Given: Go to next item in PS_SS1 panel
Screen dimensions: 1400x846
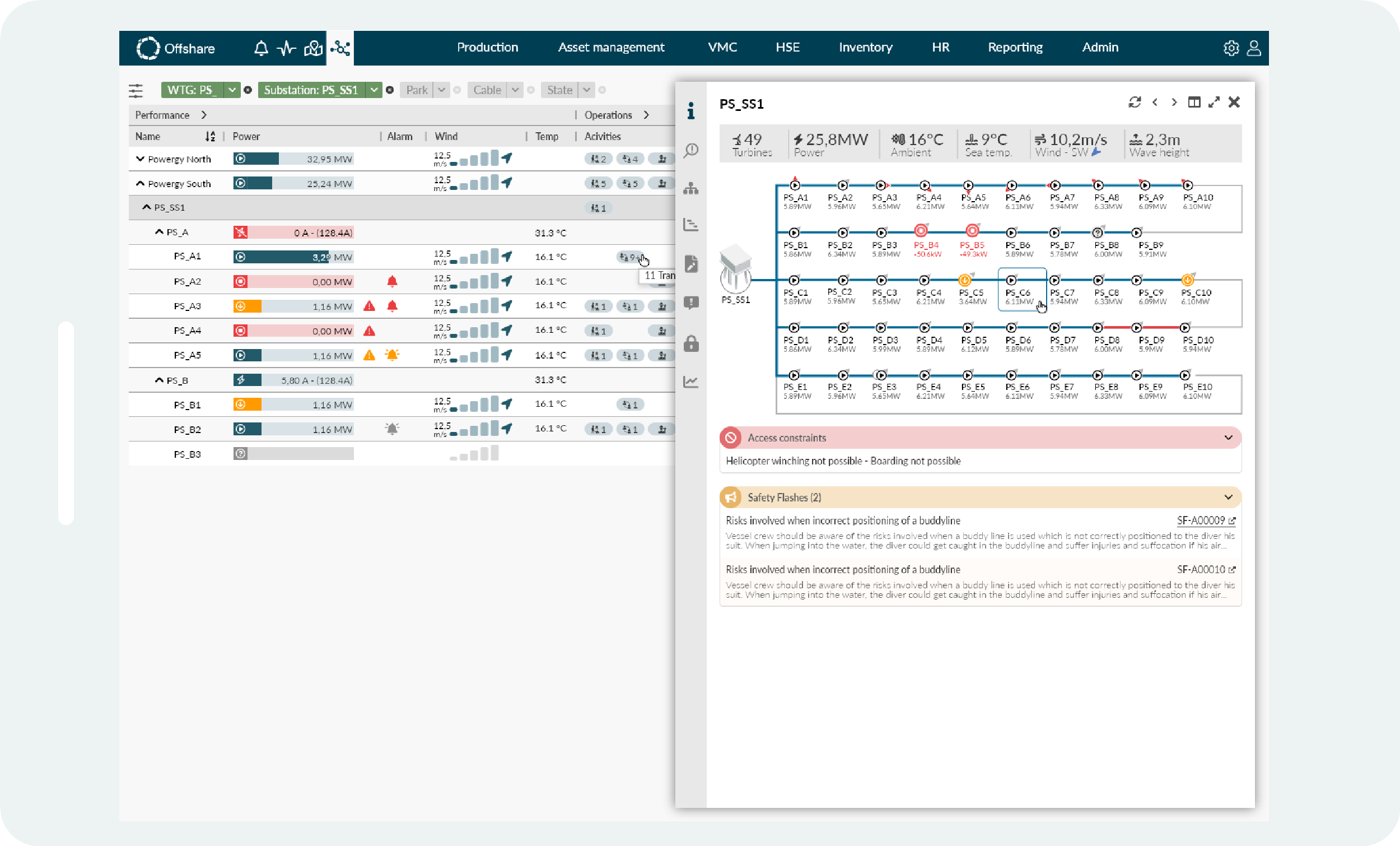Looking at the screenshot, I should click(x=1174, y=103).
